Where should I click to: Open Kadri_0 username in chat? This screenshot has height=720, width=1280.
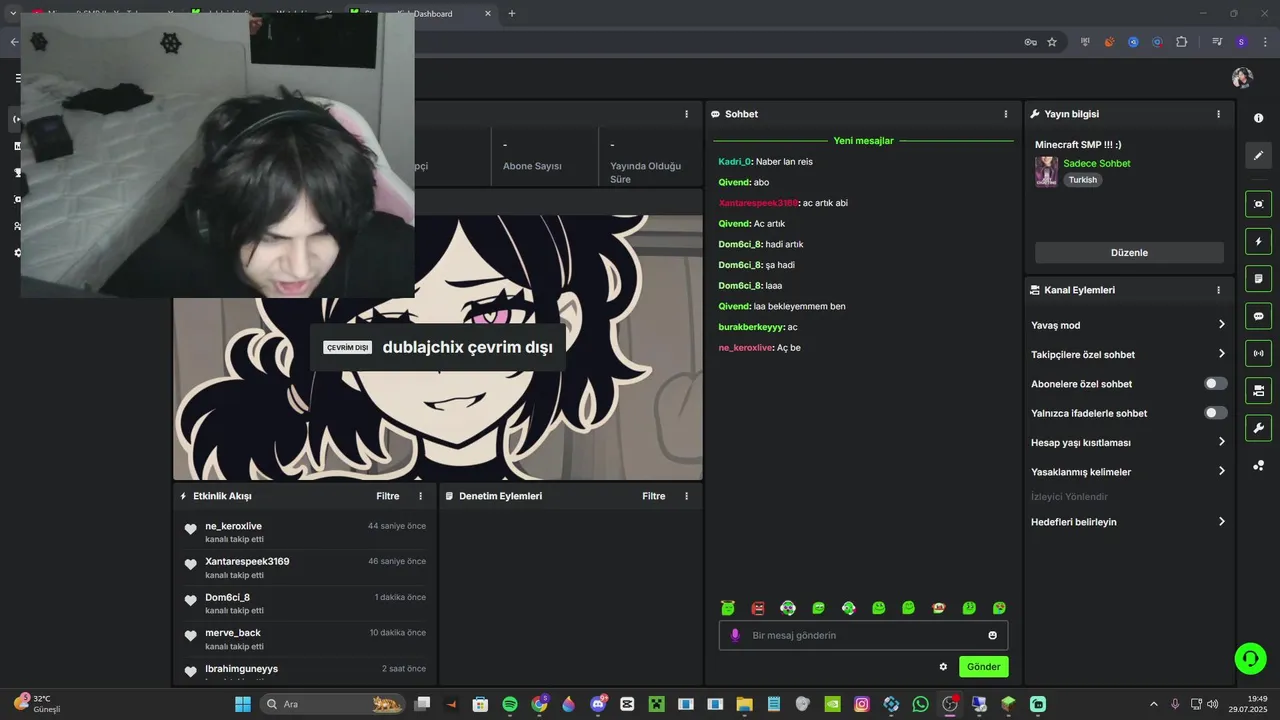click(x=734, y=161)
